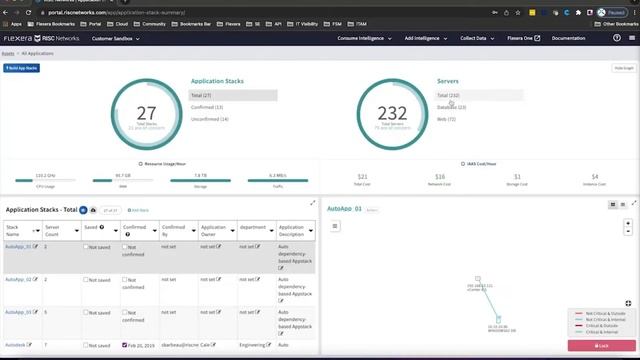Edit Application Owner for AutoApp_01 row
Viewport: 640px width, 360px height.
pyautogui.click(x=219, y=247)
